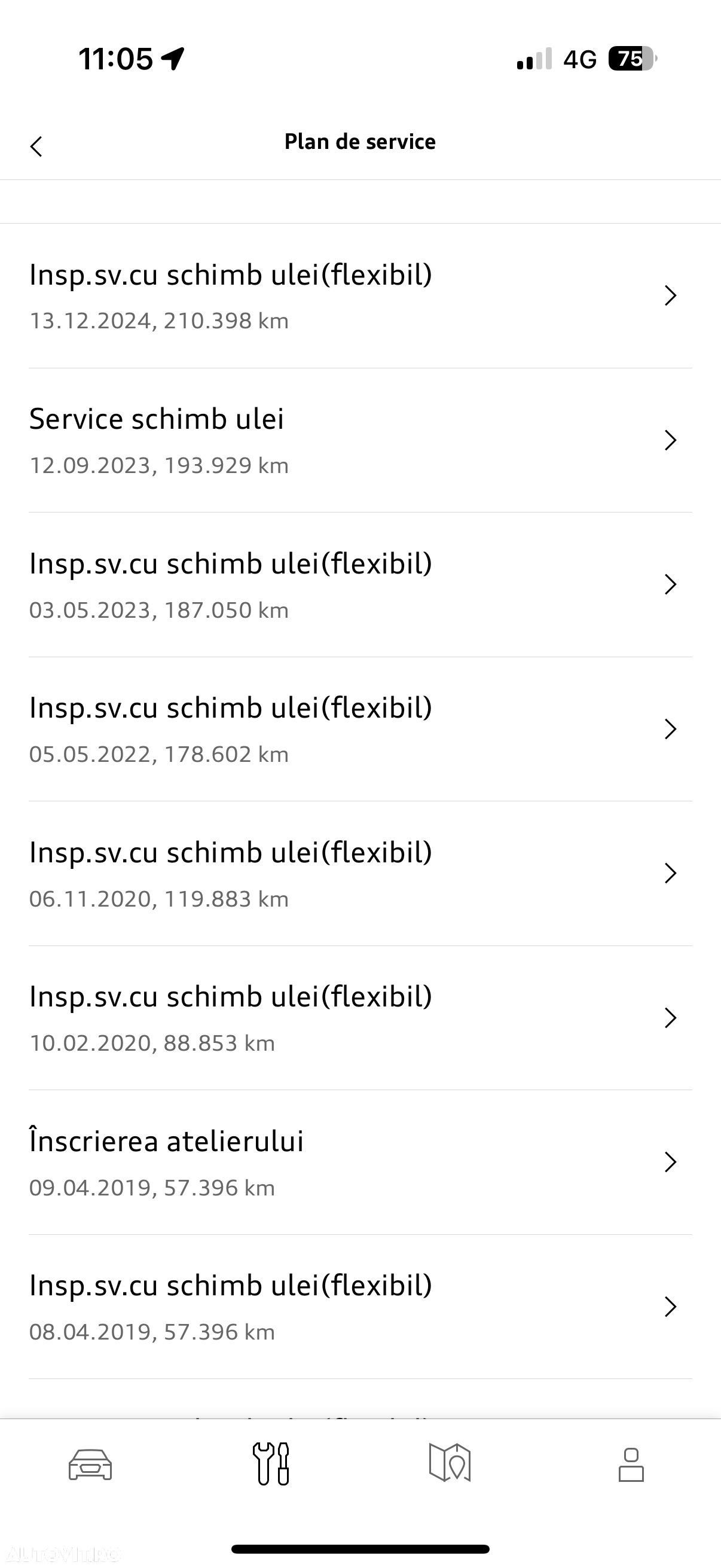Expand chevron for Înscrierea atelierului entry

click(671, 1162)
